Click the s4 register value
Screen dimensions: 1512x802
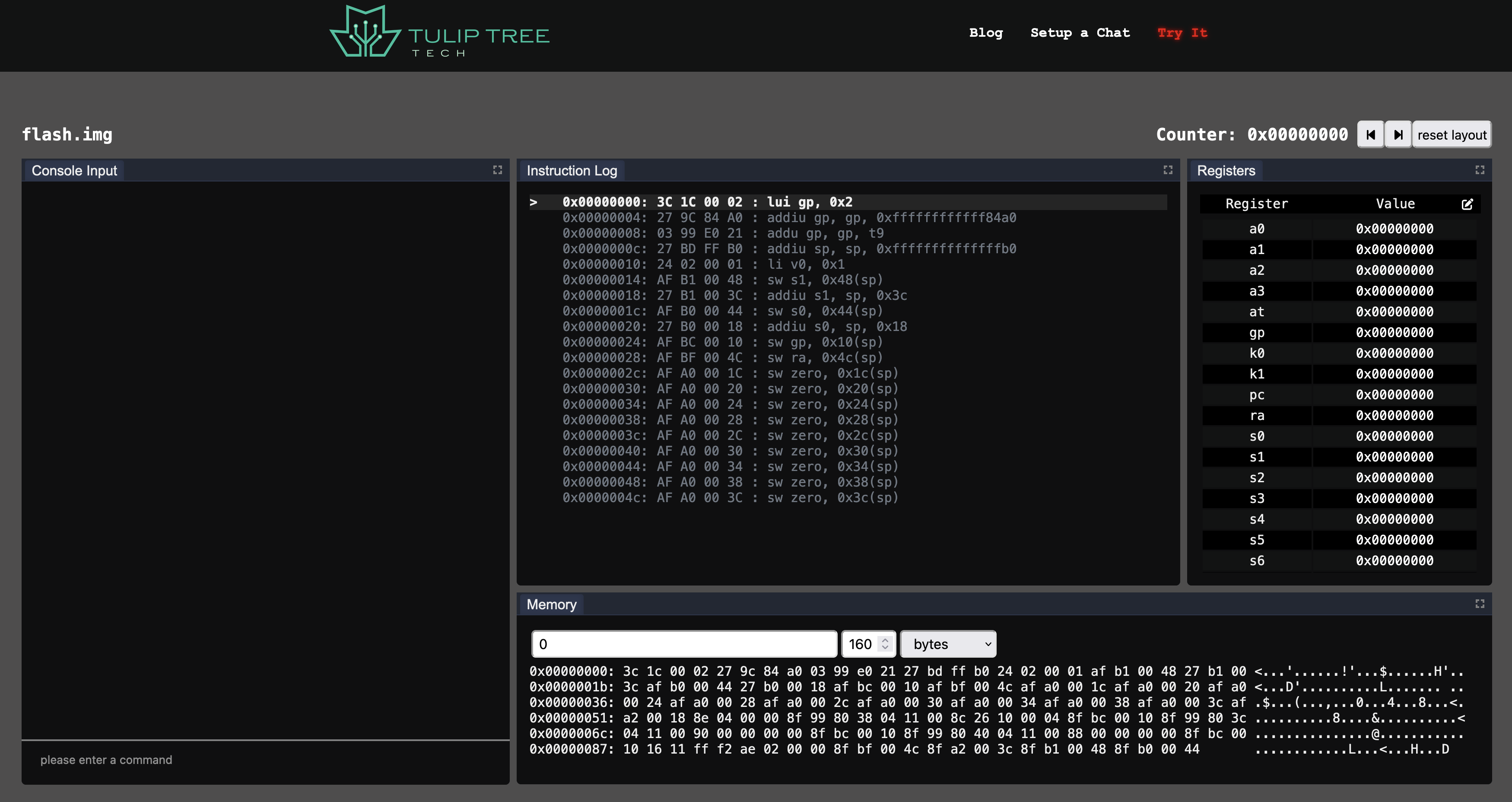click(1394, 519)
